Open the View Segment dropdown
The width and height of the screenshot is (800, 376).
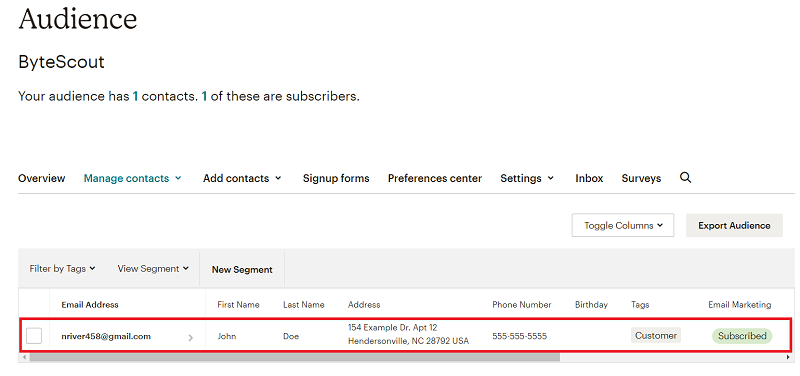click(x=153, y=268)
